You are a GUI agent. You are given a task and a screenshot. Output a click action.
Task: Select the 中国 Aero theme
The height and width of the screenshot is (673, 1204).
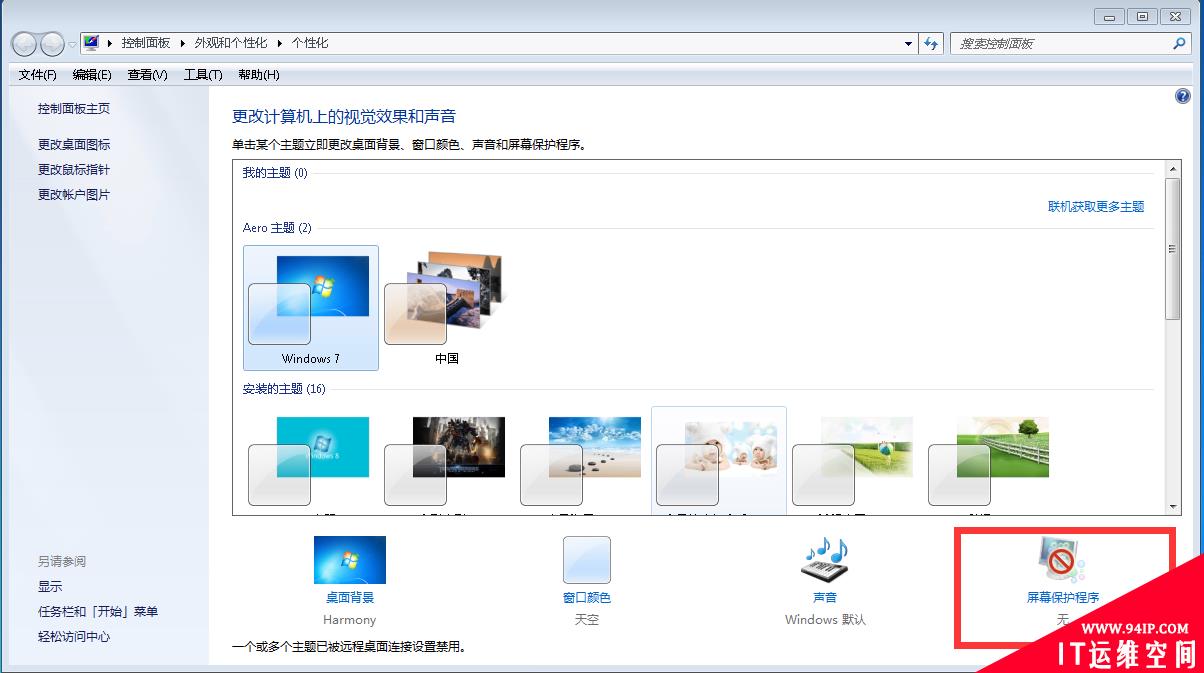click(447, 308)
